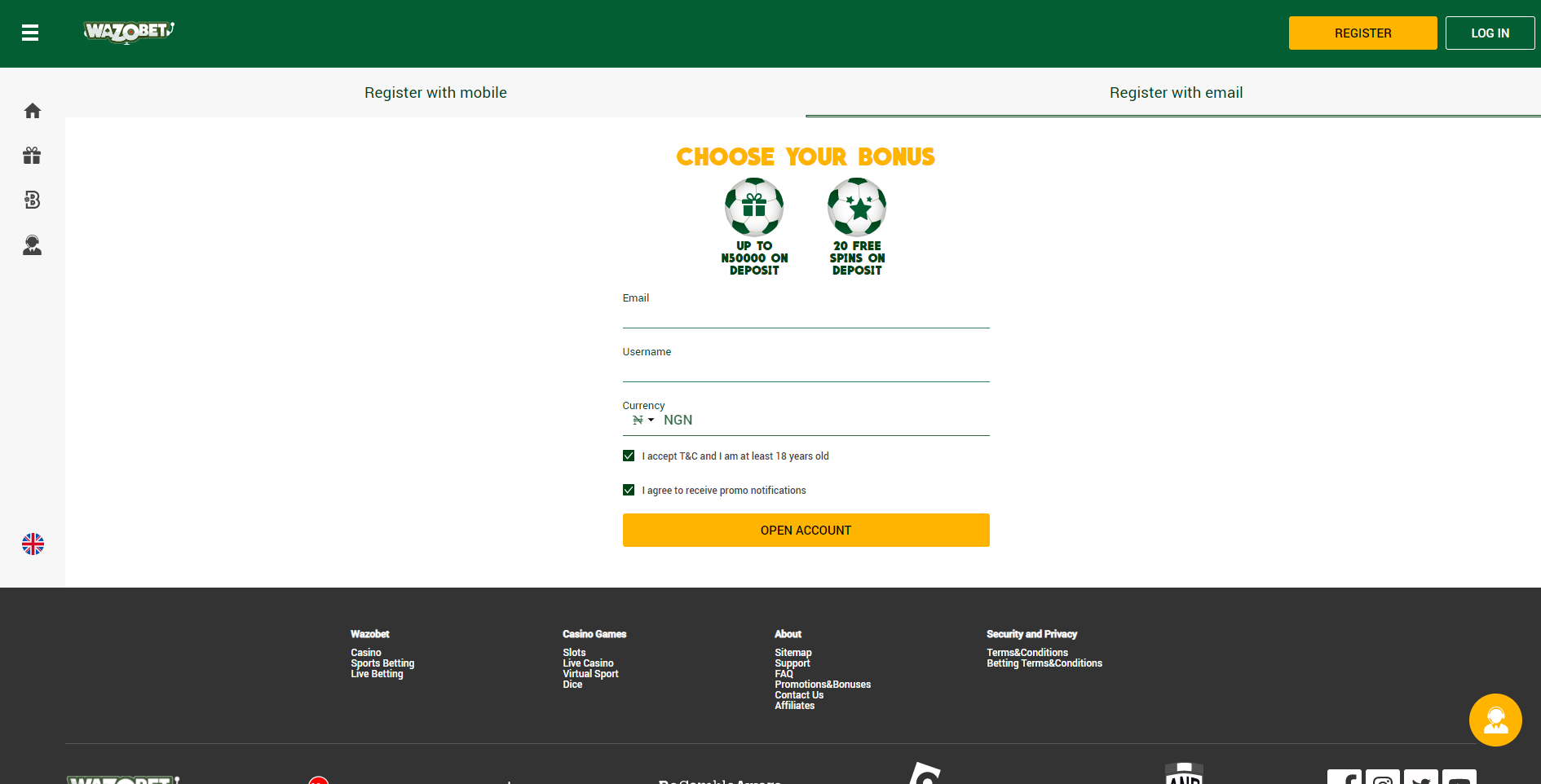The height and width of the screenshot is (784, 1541).
Task: Submit with Open Account button
Action: click(x=806, y=531)
